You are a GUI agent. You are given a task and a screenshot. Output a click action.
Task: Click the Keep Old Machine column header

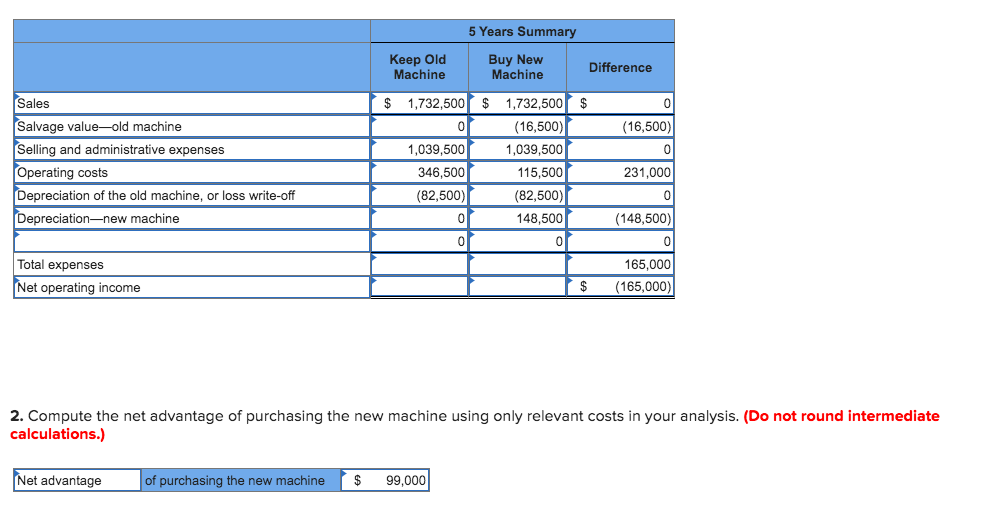pos(419,67)
